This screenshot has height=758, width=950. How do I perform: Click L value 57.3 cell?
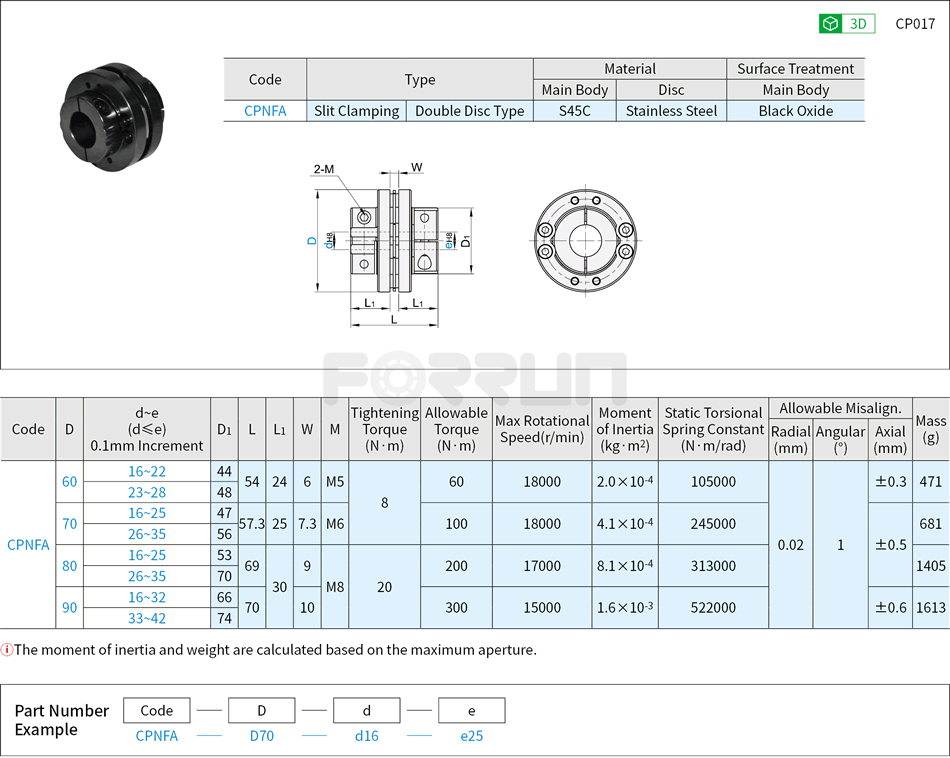tap(251, 524)
